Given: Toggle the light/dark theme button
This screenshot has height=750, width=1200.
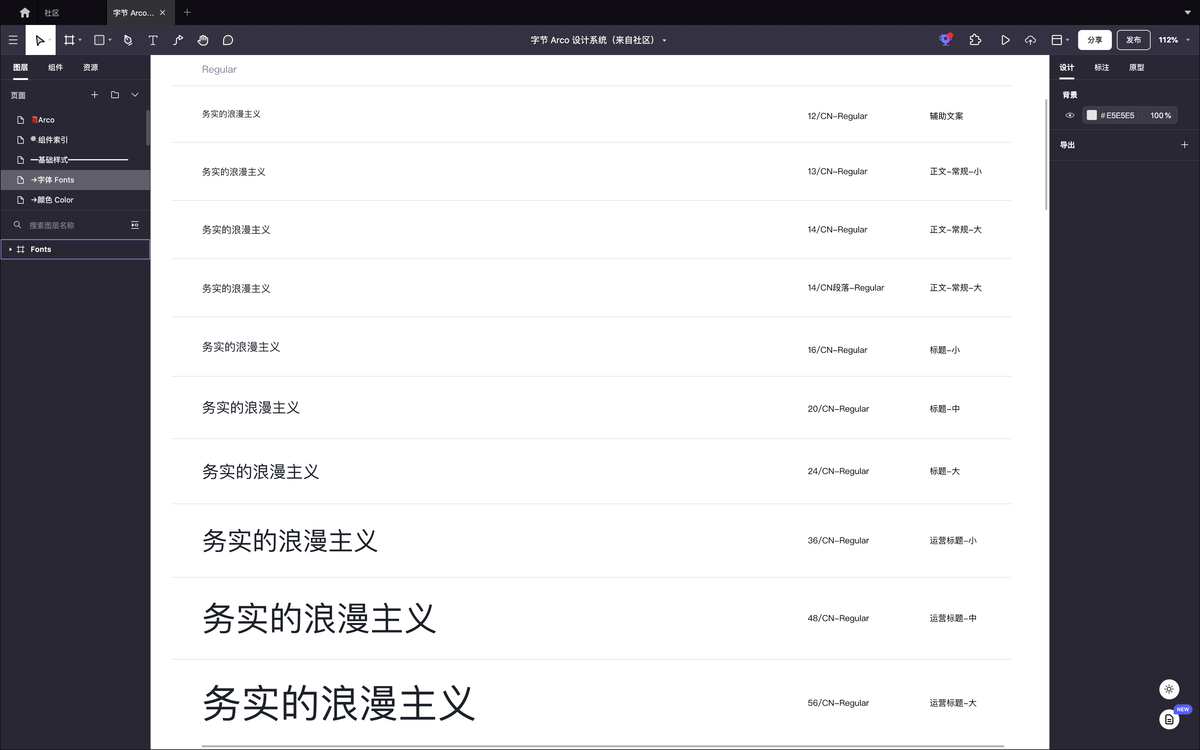Looking at the screenshot, I should [1169, 689].
